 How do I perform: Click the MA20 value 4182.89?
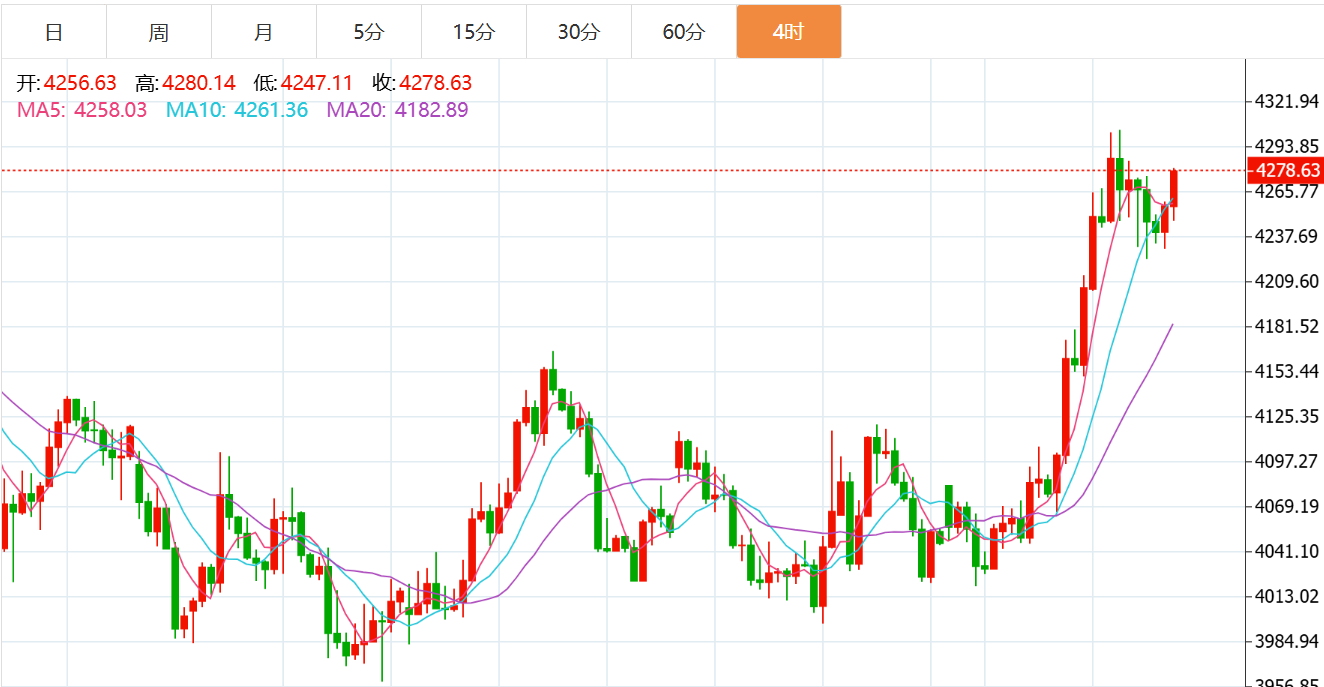pos(432,110)
